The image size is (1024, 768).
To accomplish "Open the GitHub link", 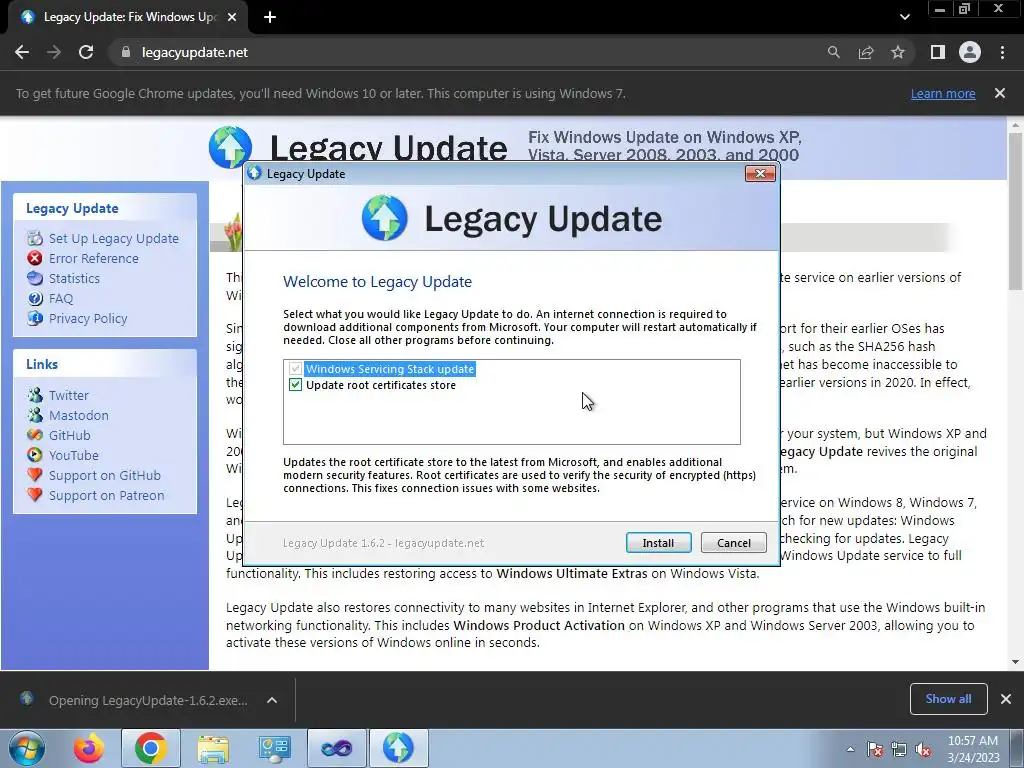I will (69, 436).
